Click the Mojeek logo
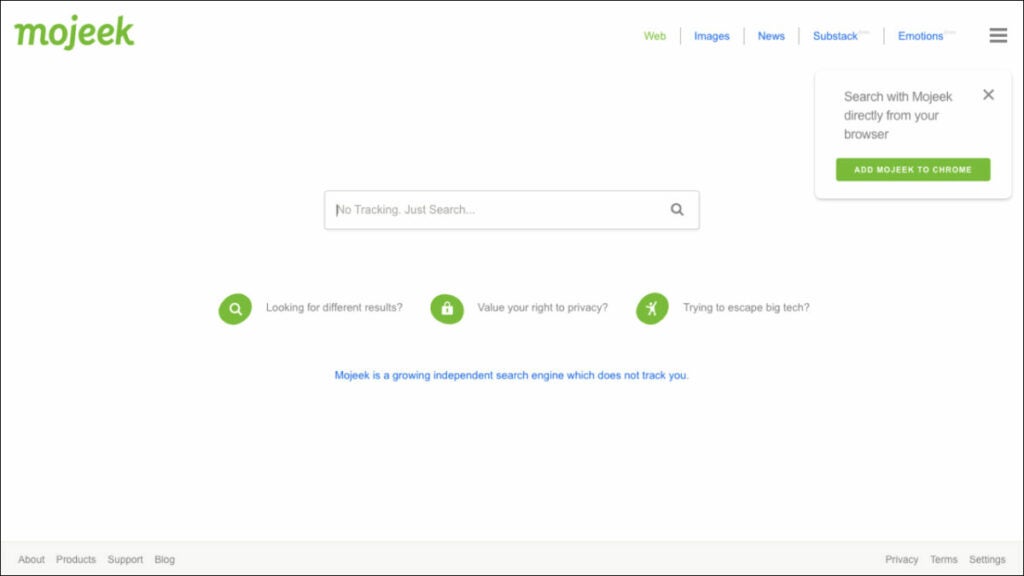The height and width of the screenshot is (576, 1024). [74, 32]
